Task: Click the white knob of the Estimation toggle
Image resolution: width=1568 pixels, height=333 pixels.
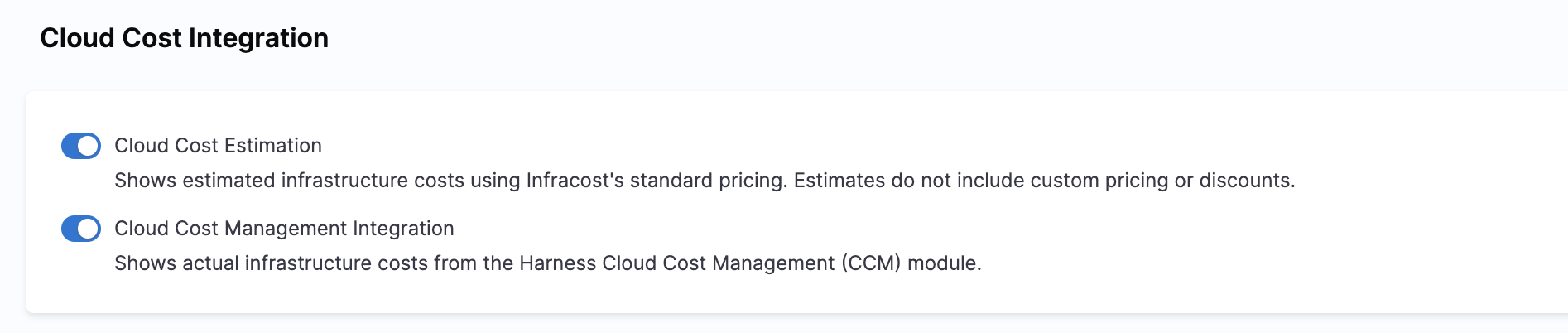Action: click(x=88, y=146)
